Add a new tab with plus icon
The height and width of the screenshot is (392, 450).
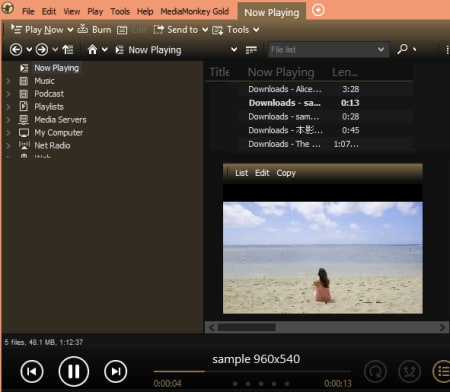click(x=318, y=10)
